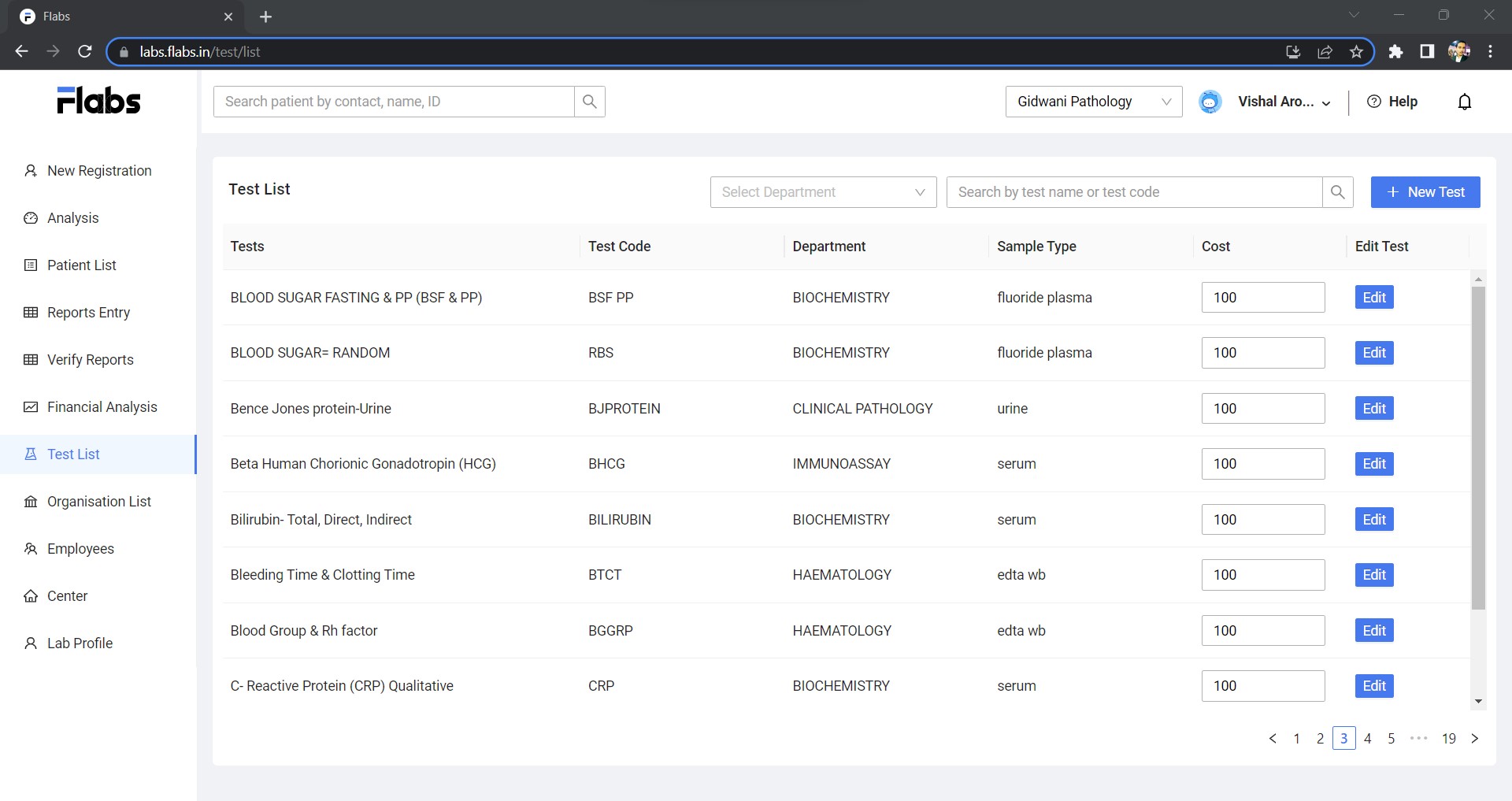Go to page 5 of the test list
This screenshot has height=801, width=1512.
[x=1391, y=739]
